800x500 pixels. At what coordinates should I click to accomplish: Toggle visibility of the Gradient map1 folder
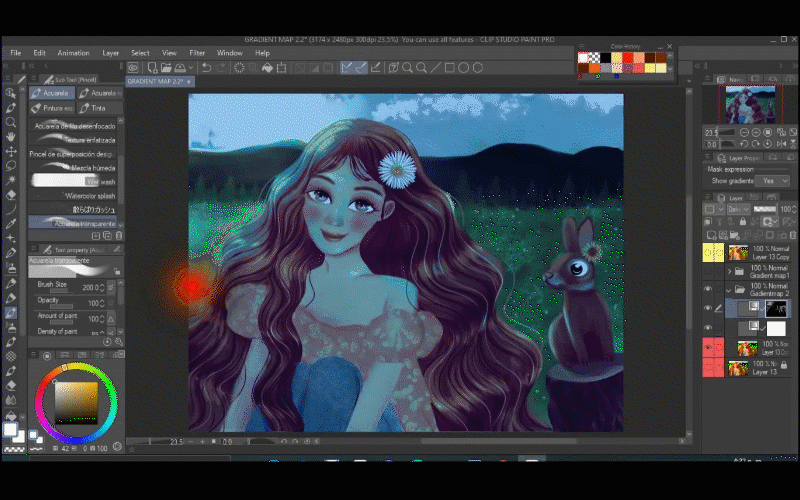click(709, 270)
